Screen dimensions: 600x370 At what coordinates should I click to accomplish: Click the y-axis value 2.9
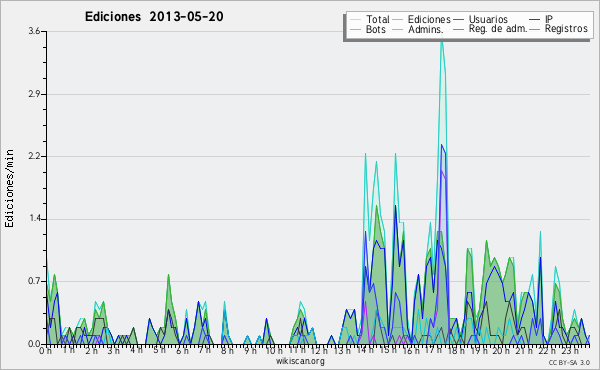tap(34, 94)
